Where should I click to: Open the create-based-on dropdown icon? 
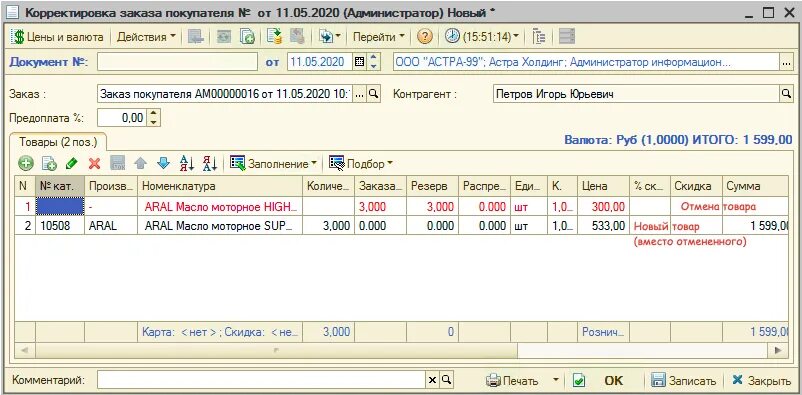click(x=329, y=37)
